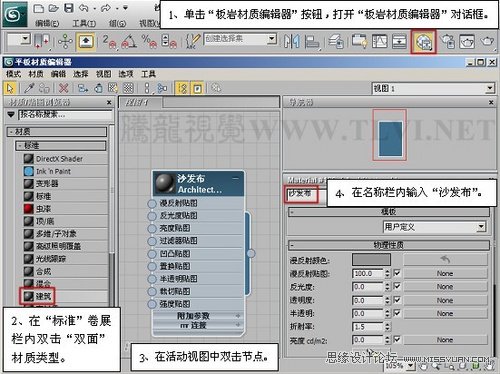Click the Open file folder icon
The height and width of the screenshot is (374, 500).
point(54,8)
